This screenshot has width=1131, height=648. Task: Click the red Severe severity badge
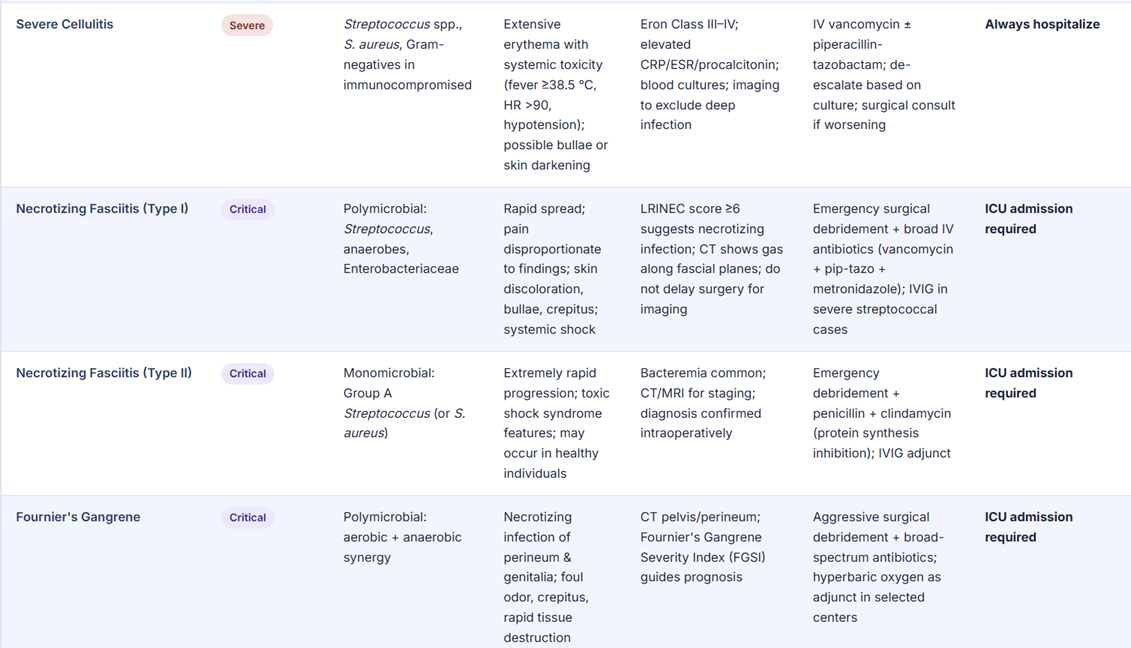tap(247, 25)
